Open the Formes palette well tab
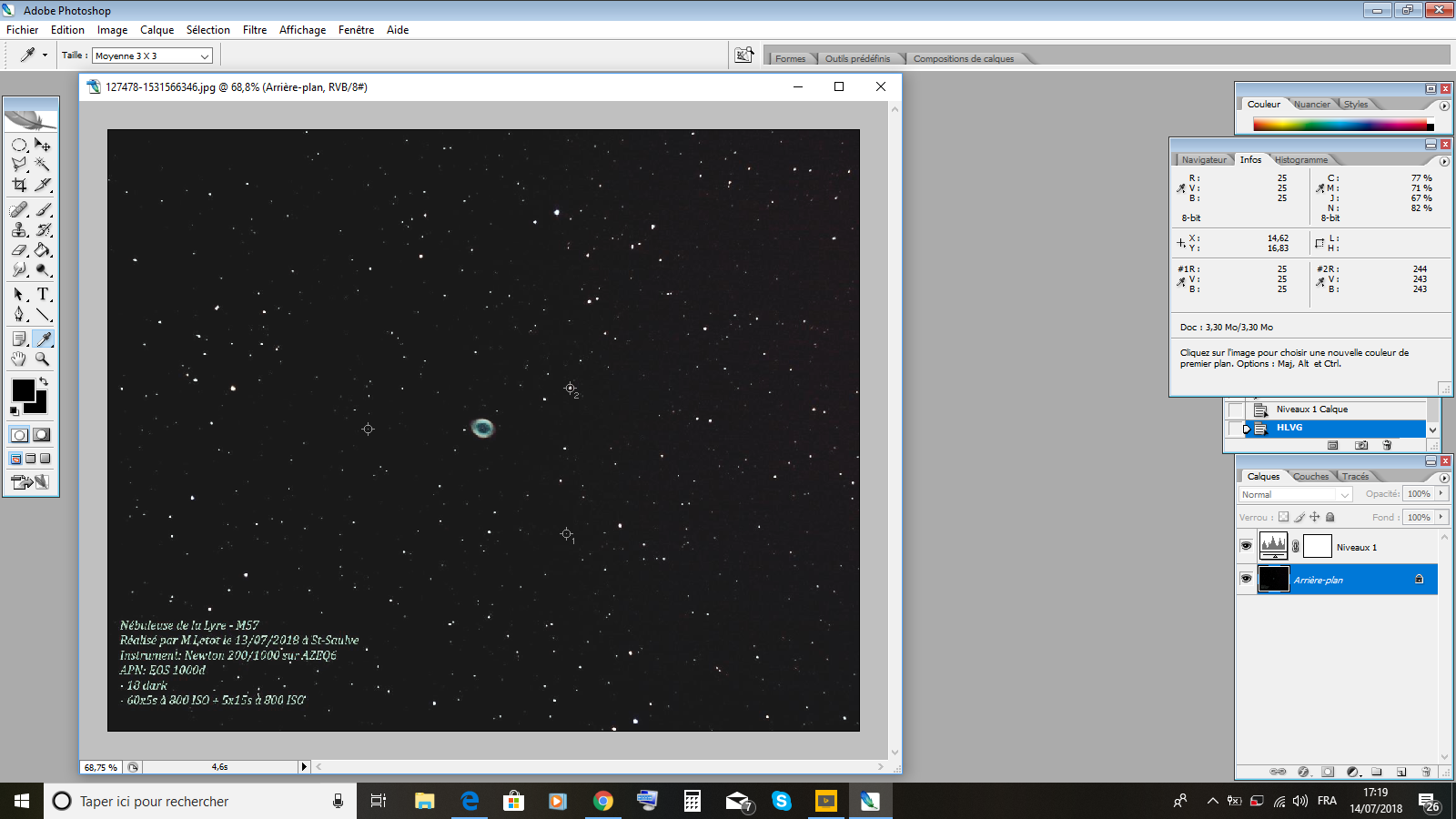 click(790, 58)
